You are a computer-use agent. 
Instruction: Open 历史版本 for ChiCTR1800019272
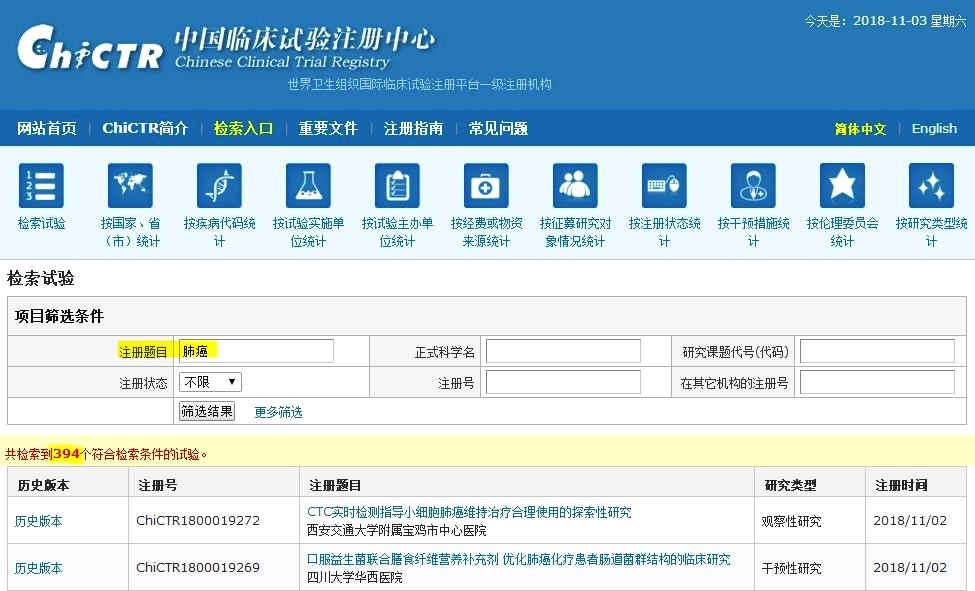coord(38,521)
